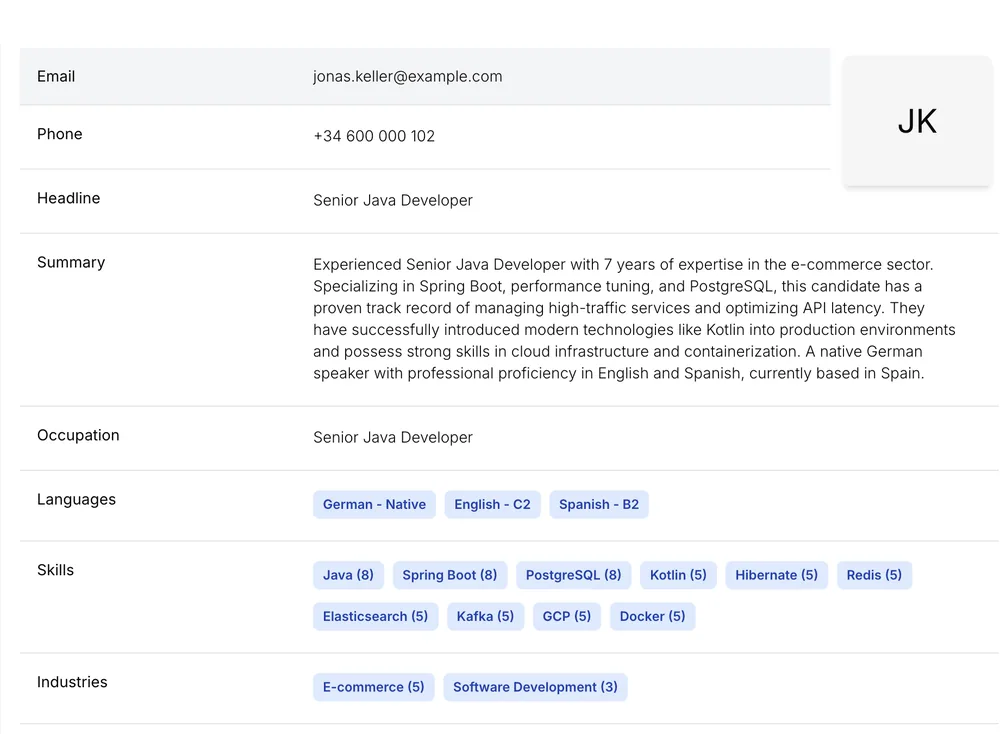The image size is (1000, 734).
Task: Choose the Redis (5) skill tag
Action: pyautogui.click(x=874, y=575)
